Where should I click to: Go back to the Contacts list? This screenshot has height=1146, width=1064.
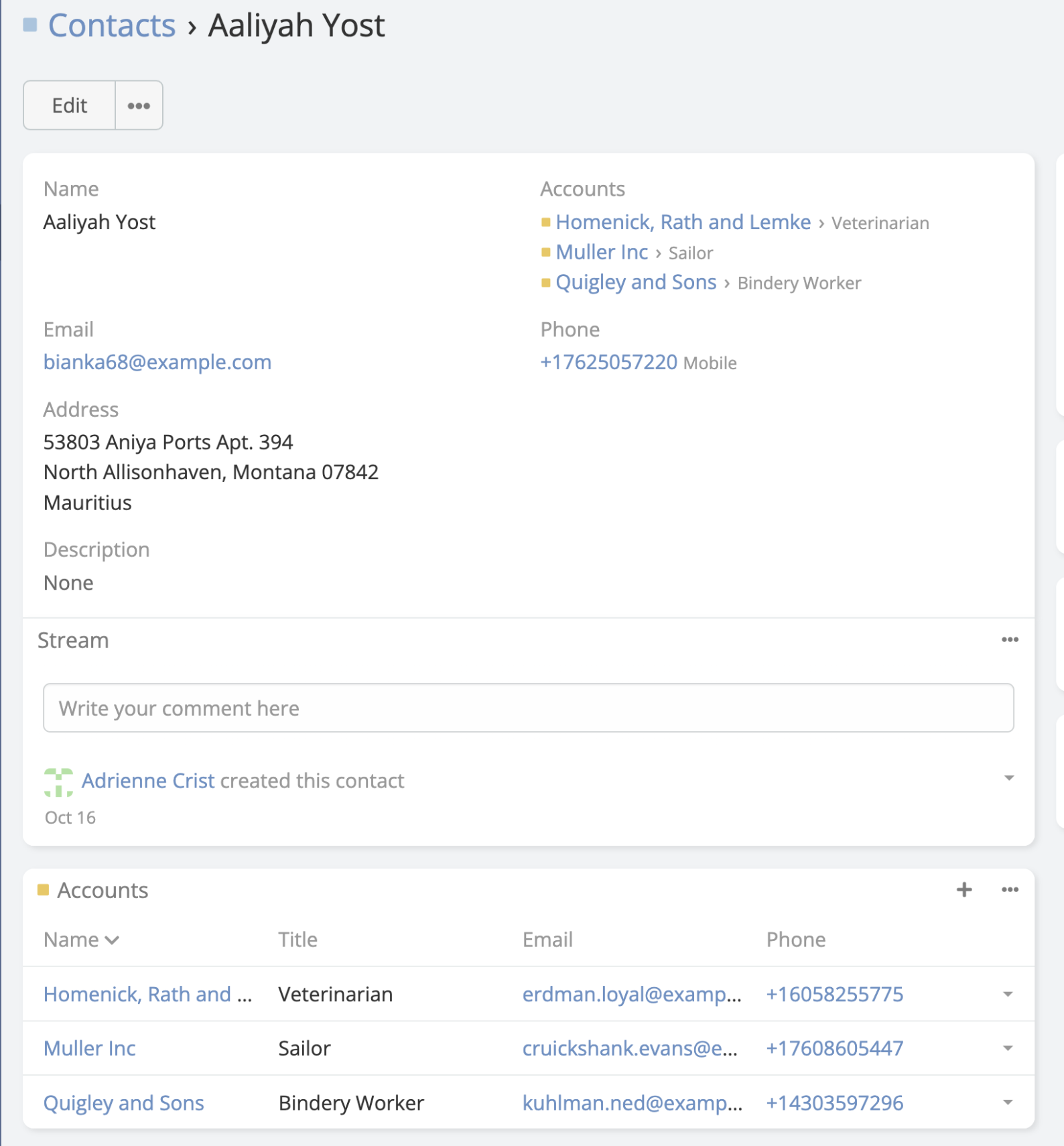(x=111, y=26)
